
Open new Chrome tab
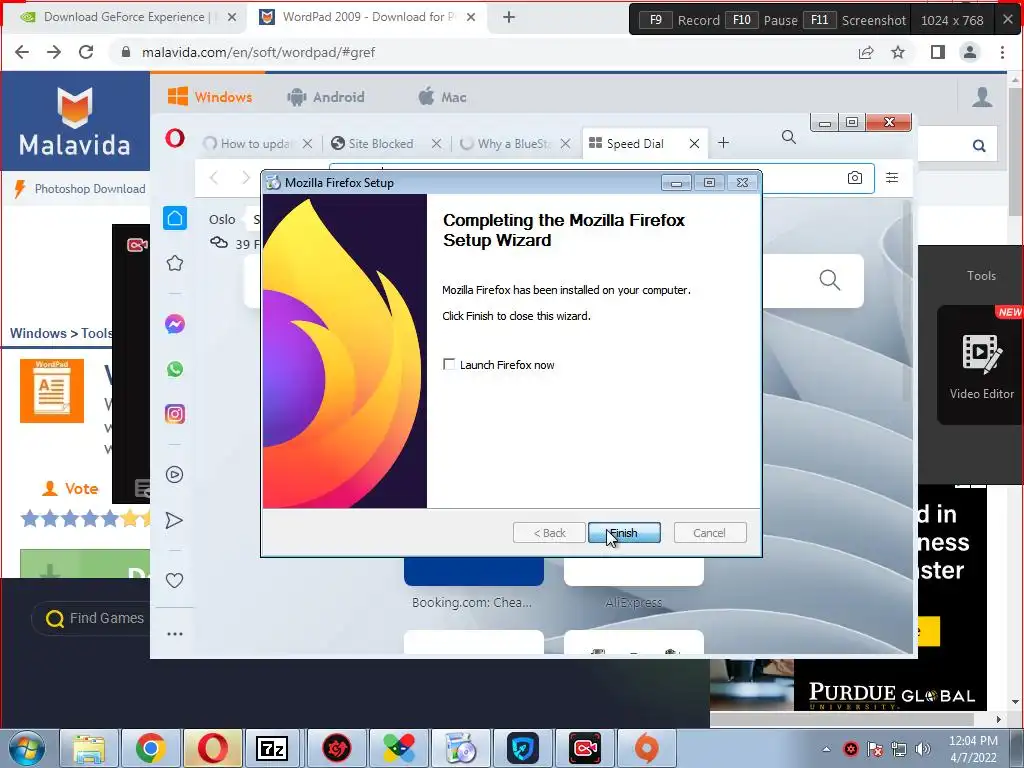509,18
